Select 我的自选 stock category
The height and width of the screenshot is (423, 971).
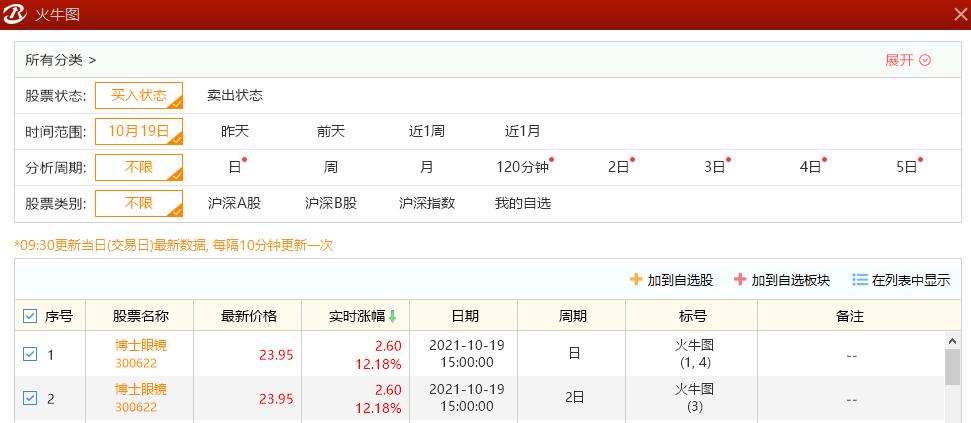522,203
